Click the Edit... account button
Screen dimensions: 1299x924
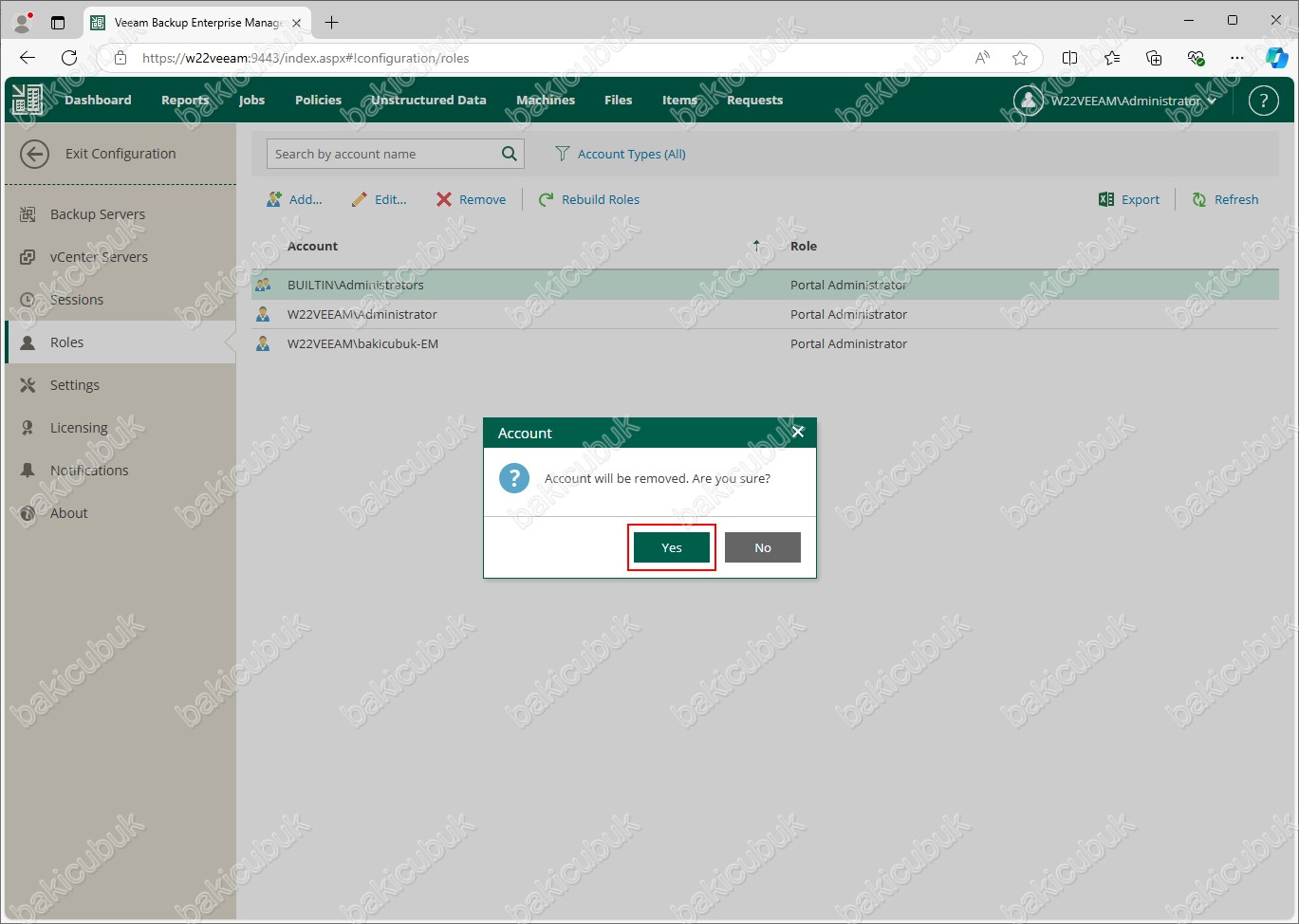tap(379, 199)
